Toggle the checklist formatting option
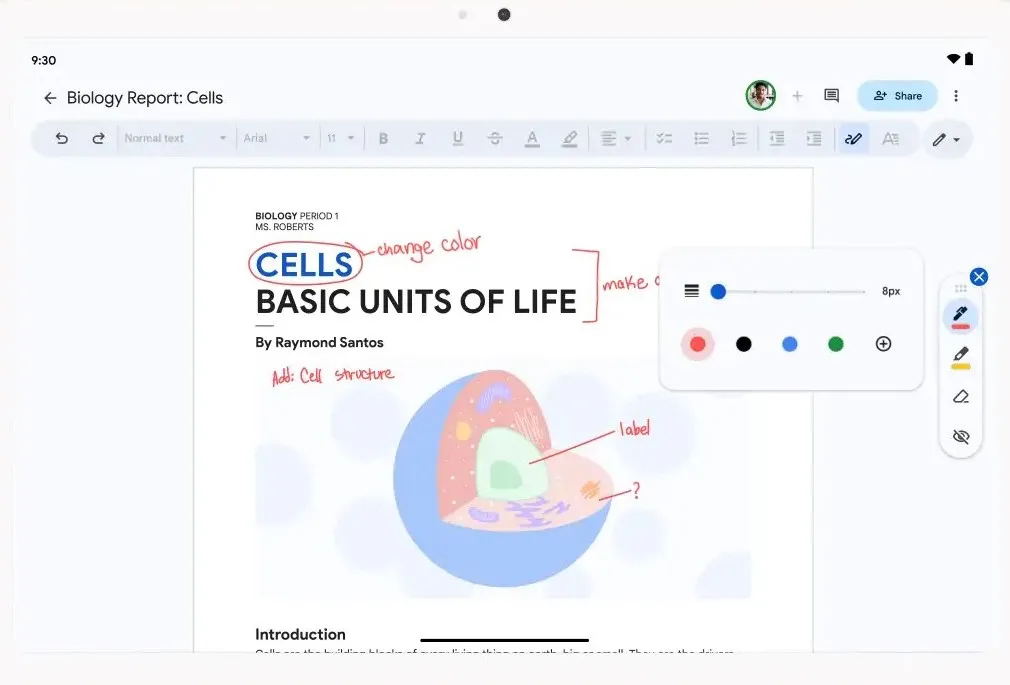 tap(664, 138)
